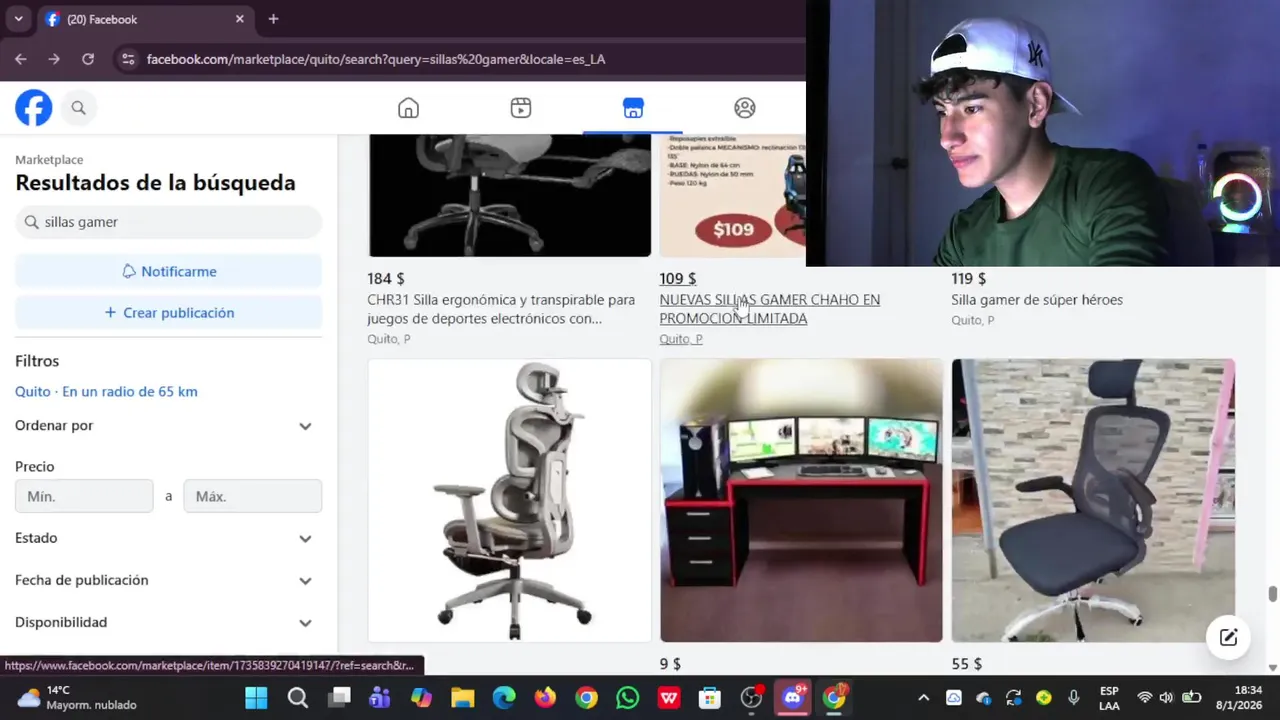The height and width of the screenshot is (720, 1280).
Task: Open Windows taskbar search
Action: click(x=297, y=697)
